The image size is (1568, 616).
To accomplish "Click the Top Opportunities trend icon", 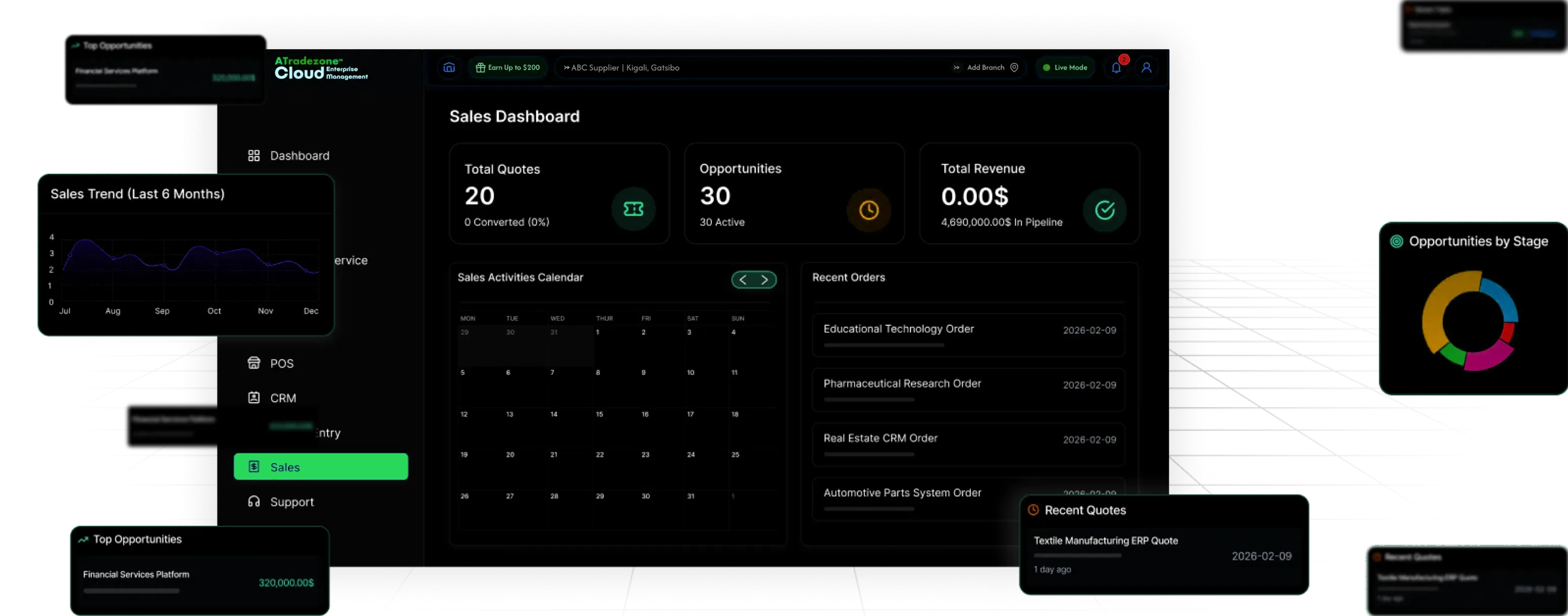I will coord(83,540).
